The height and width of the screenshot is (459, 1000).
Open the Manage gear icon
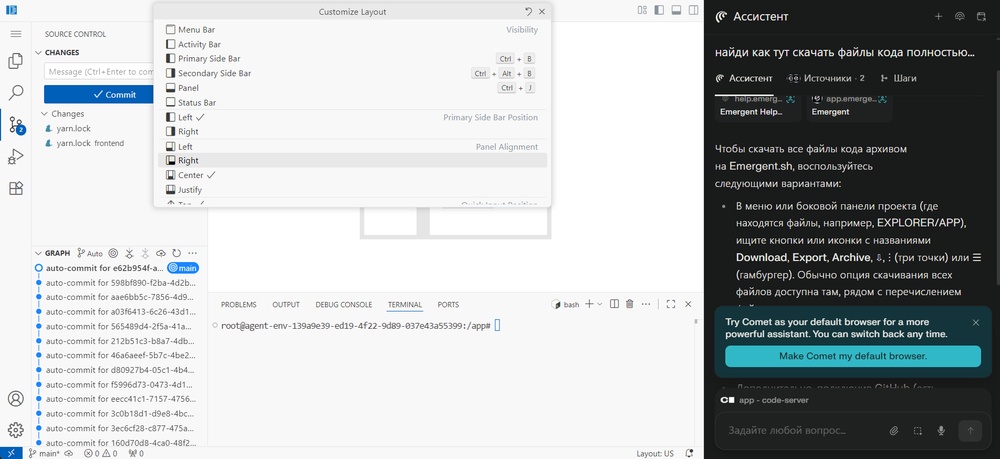[x=15, y=430]
